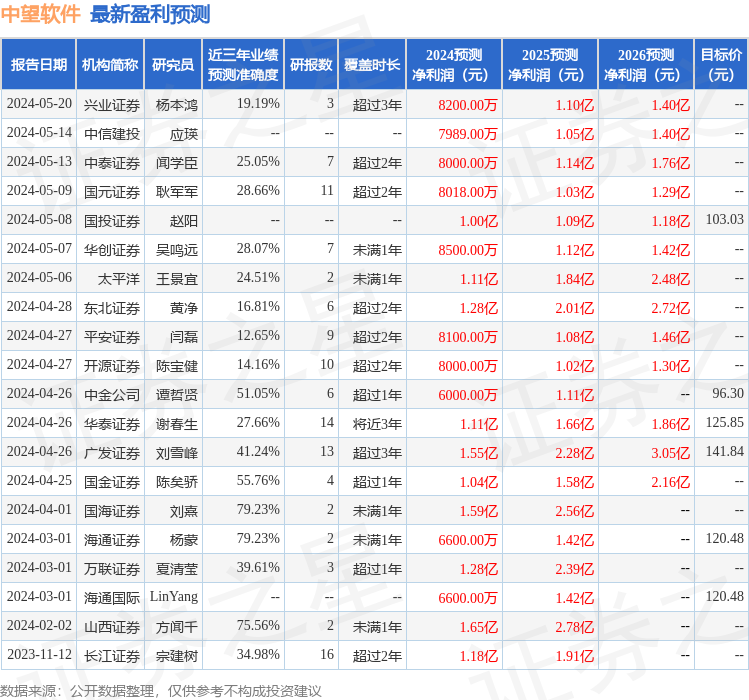Select the 长江证券 institution cell
749x700 pixels.
pyautogui.click(x=112, y=656)
